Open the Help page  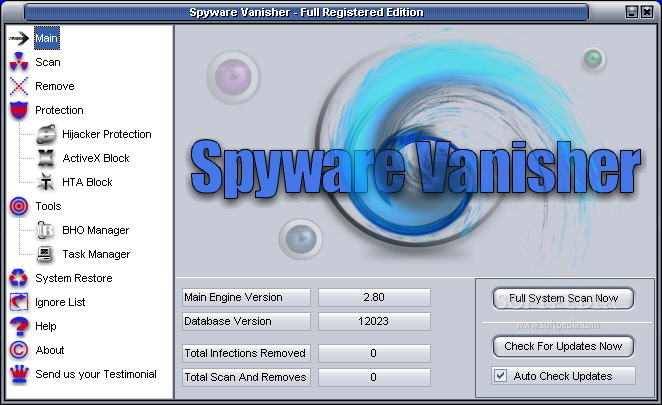click(46, 326)
